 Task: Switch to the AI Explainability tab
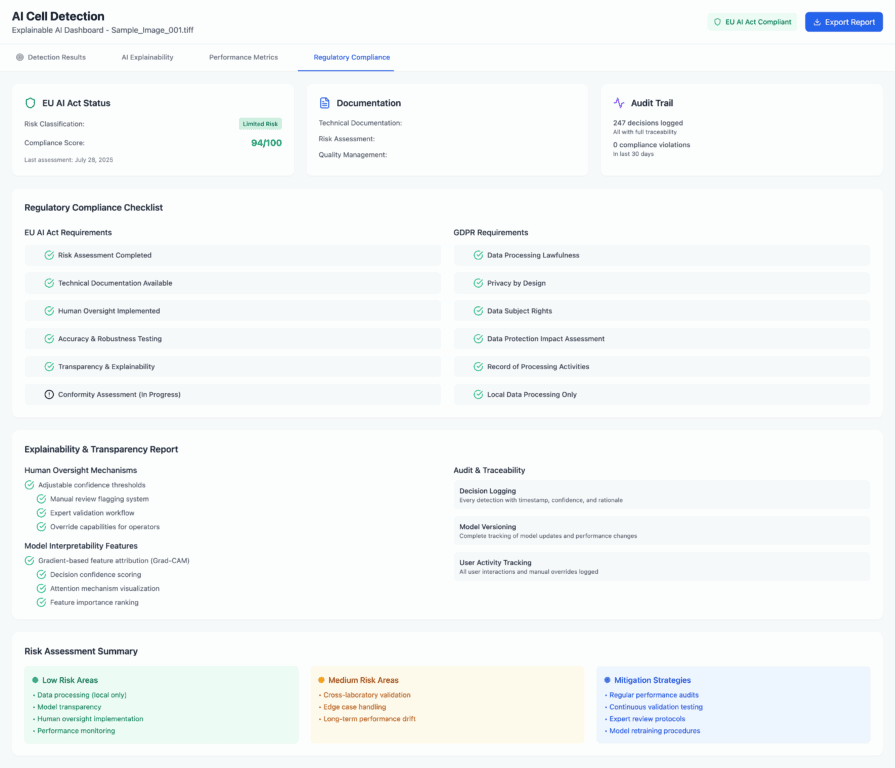tap(147, 57)
